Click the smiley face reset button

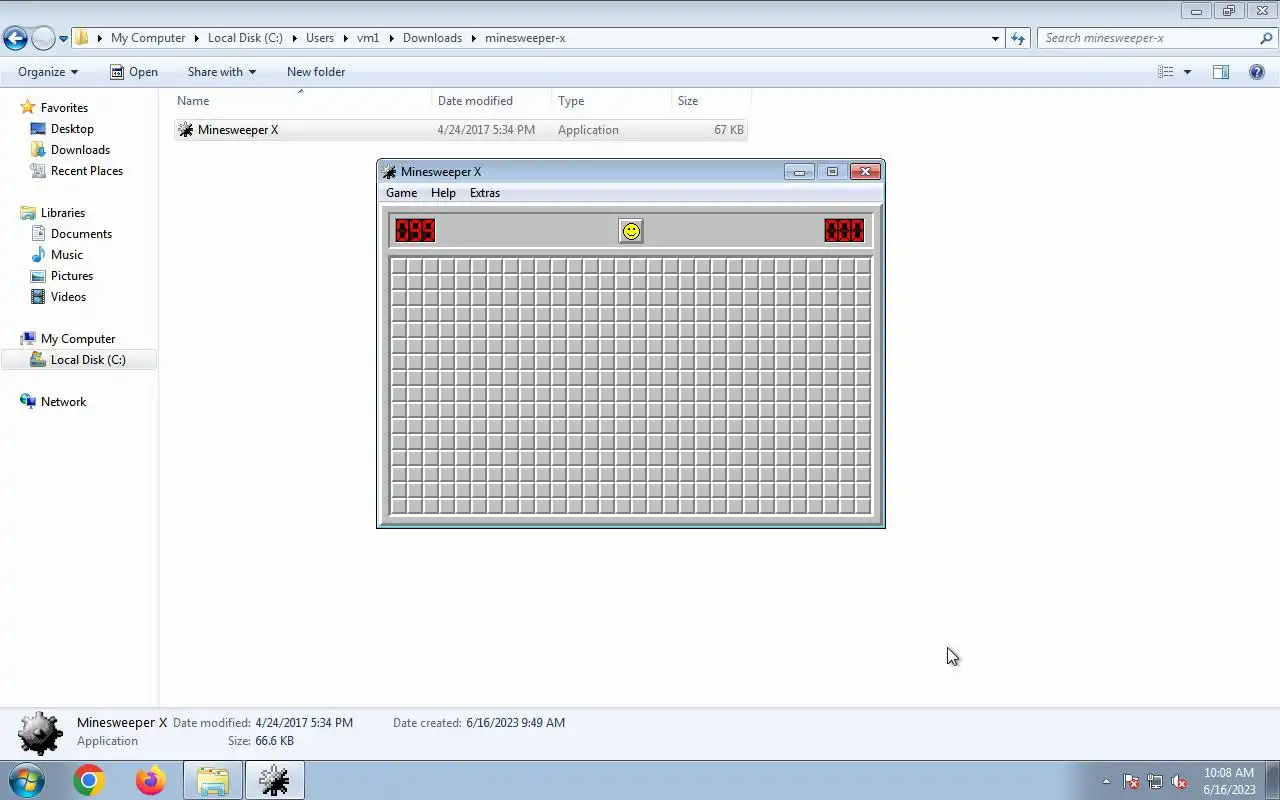coord(631,231)
